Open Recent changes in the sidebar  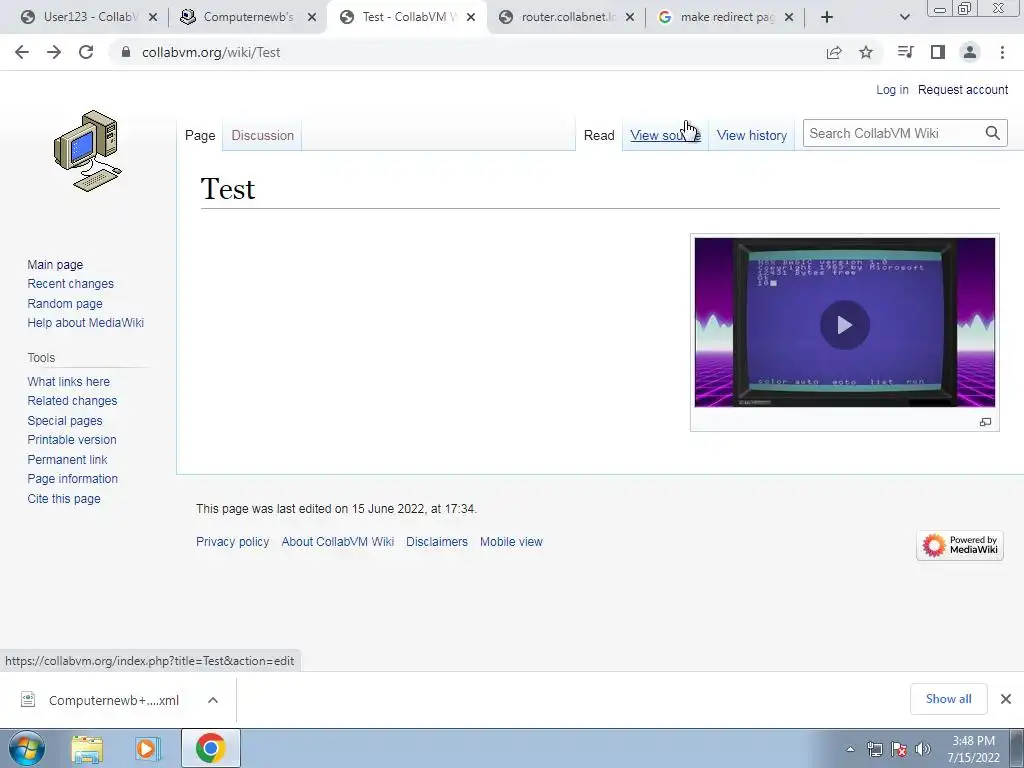coord(71,283)
